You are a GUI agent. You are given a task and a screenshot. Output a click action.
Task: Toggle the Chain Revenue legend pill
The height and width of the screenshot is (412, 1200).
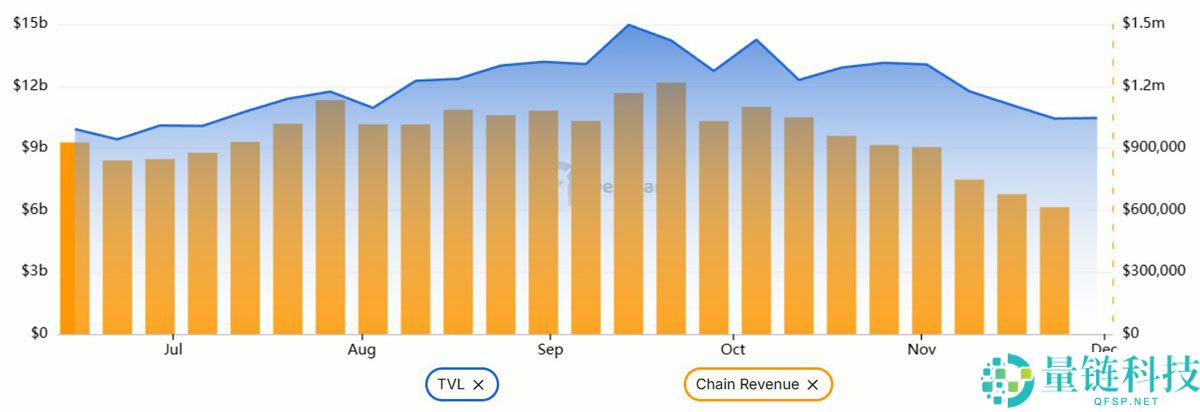click(747, 384)
